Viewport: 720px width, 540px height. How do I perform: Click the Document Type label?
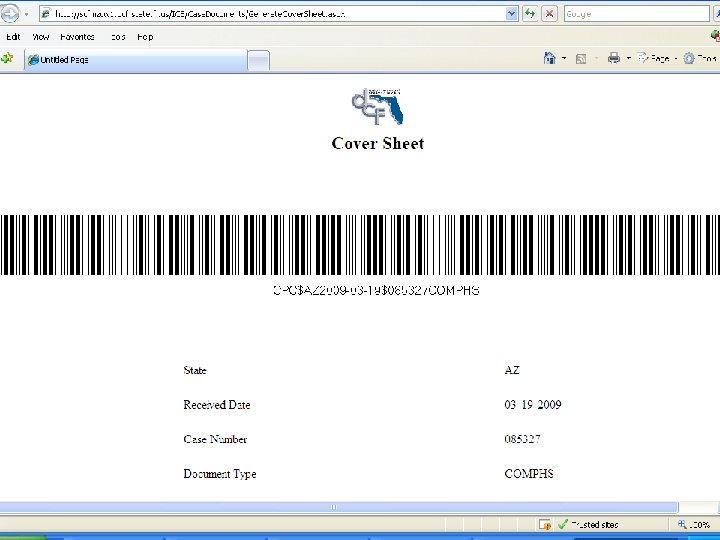click(x=219, y=474)
